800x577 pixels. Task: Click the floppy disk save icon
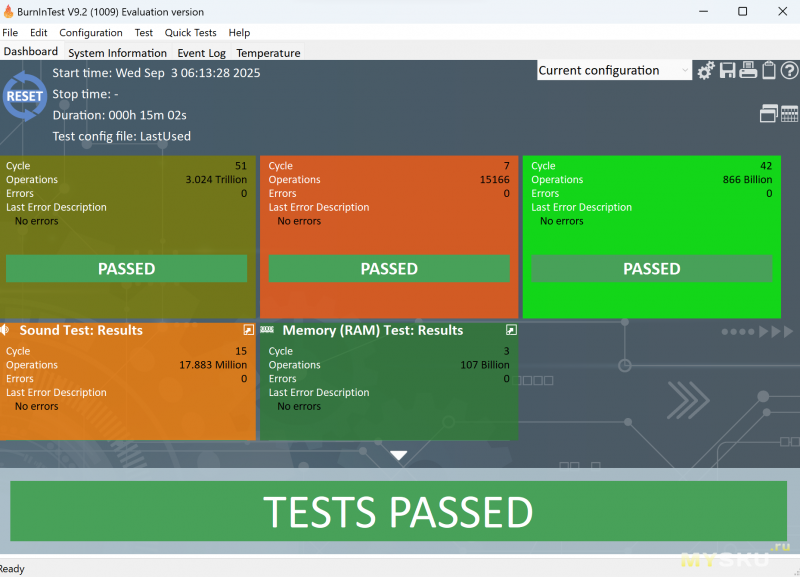728,70
